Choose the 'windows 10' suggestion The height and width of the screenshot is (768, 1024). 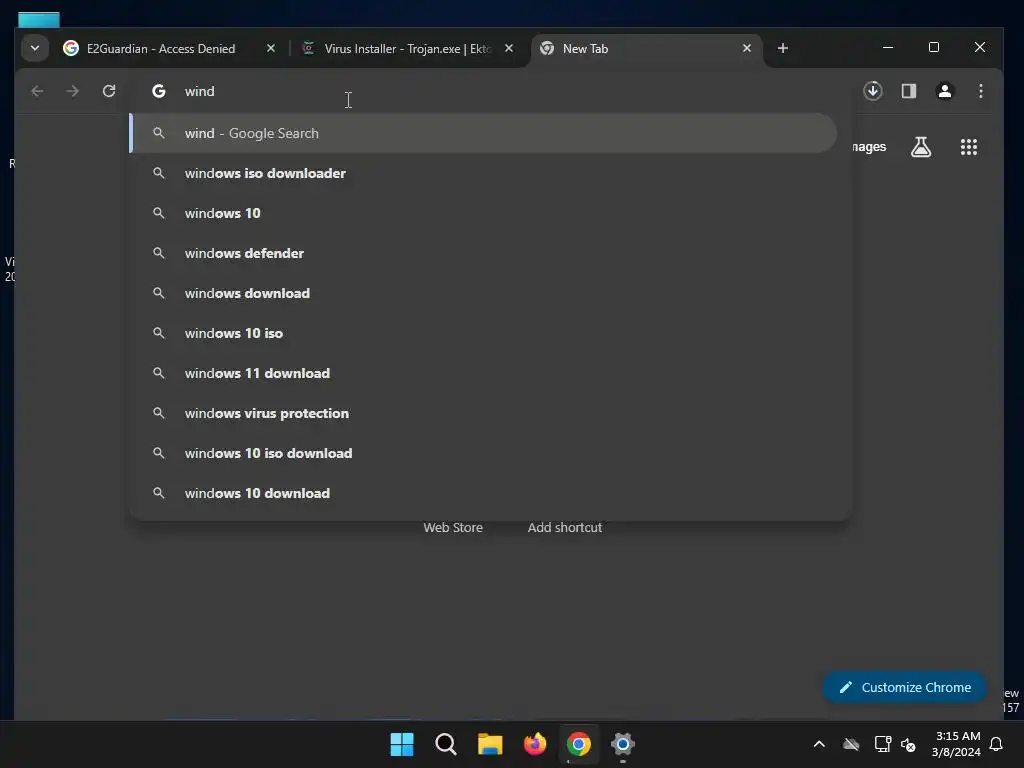(x=483, y=213)
